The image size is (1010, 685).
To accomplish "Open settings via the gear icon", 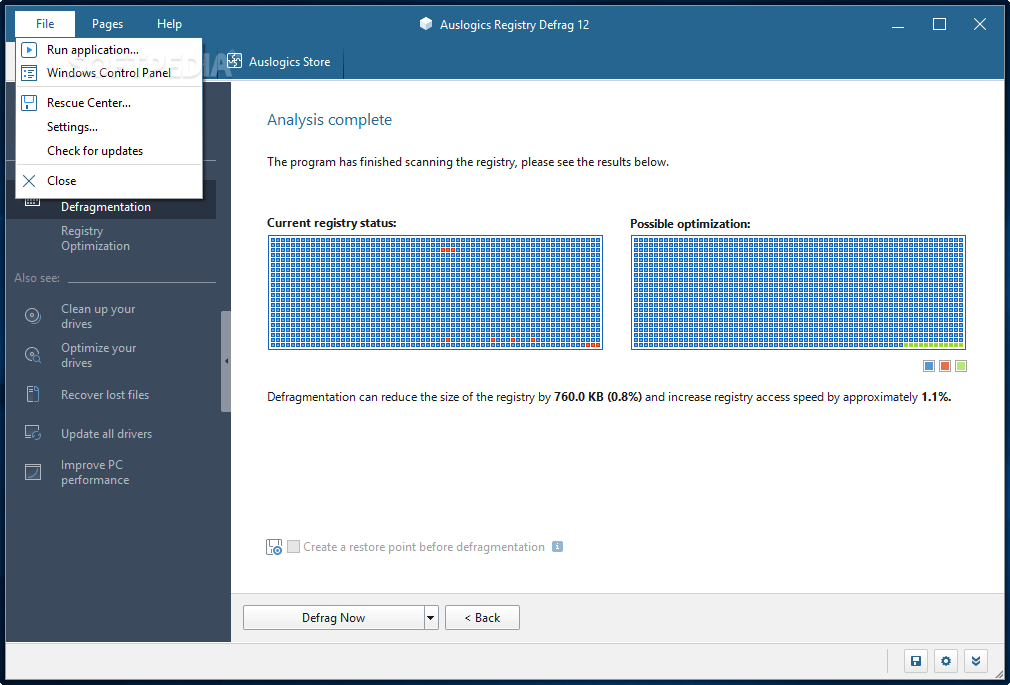I will coord(945,661).
